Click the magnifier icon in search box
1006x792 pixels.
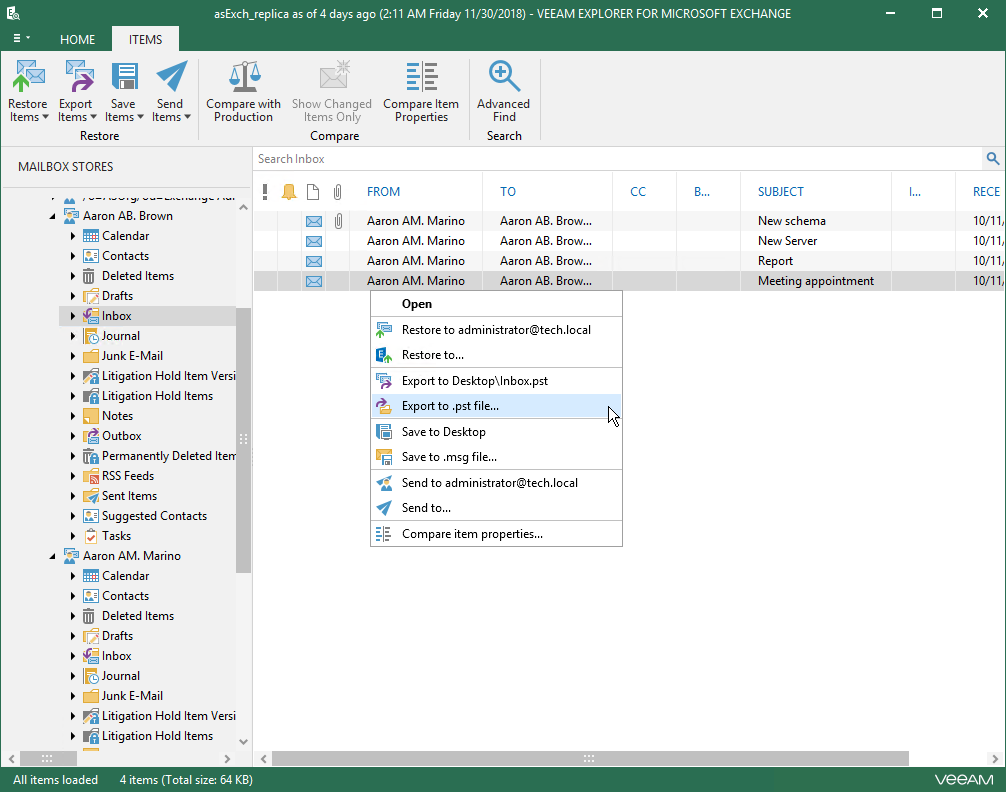coord(992,159)
